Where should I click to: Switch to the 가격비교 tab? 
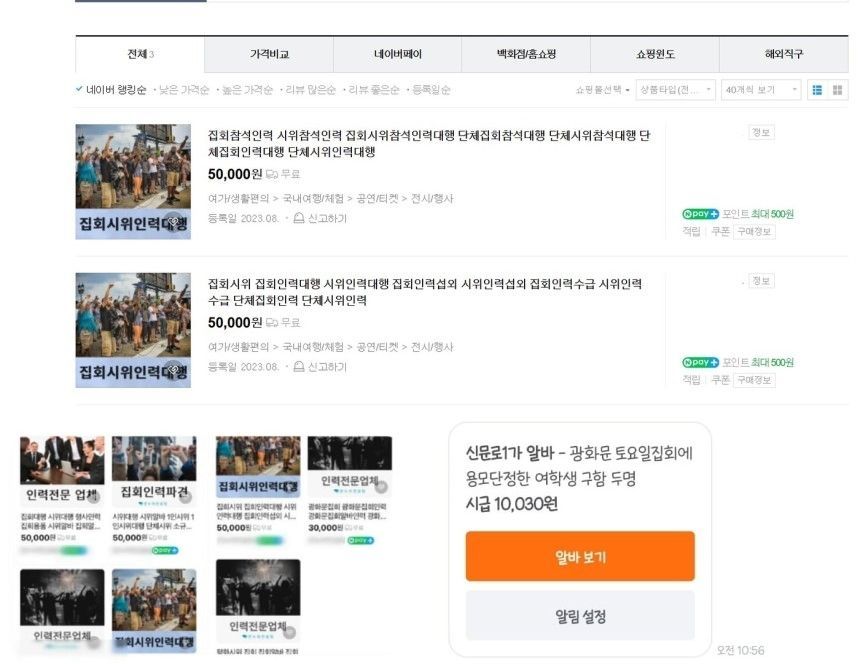pyautogui.click(x=269, y=54)
